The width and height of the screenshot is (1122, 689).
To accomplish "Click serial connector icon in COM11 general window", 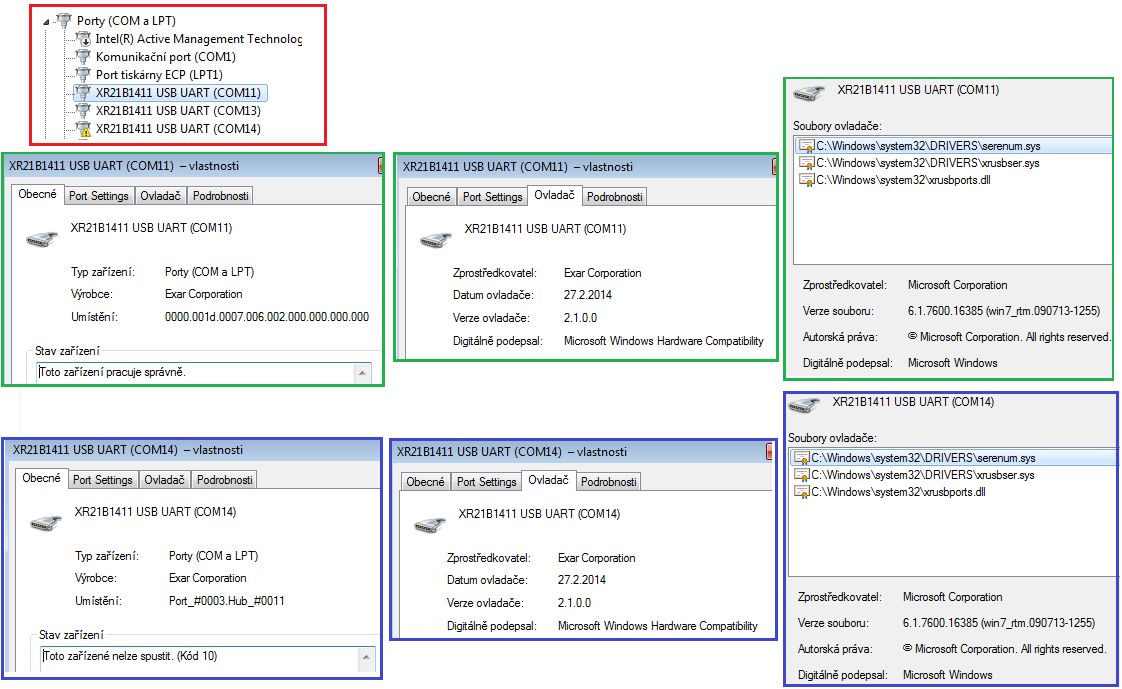I will (x=42, y=238).
